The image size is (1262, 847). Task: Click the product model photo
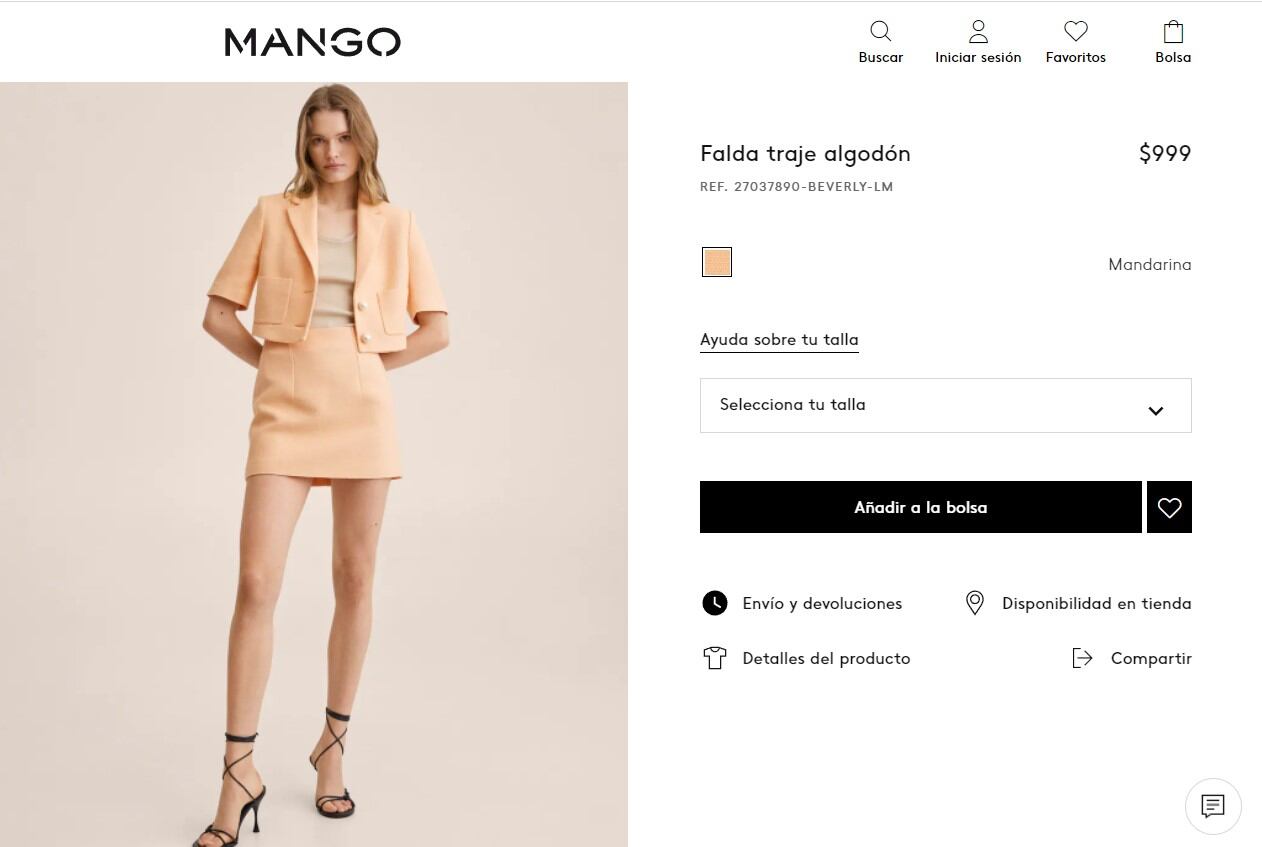pos(314,464)
